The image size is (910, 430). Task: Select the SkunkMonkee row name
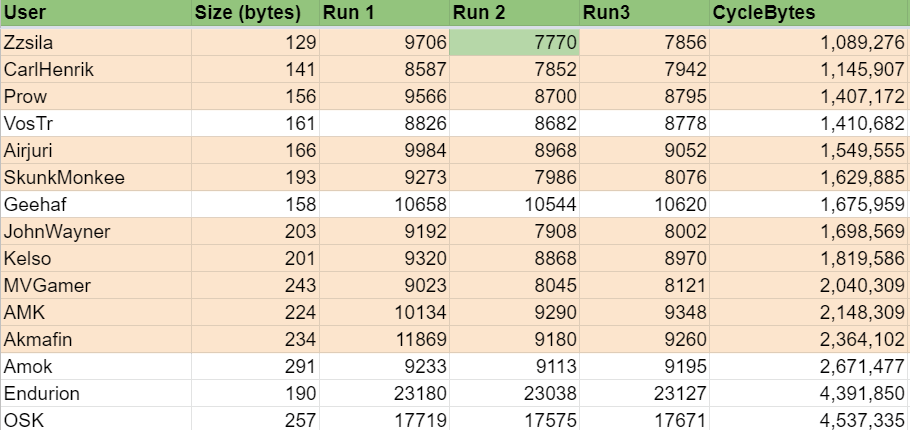(x=96, y=178)
